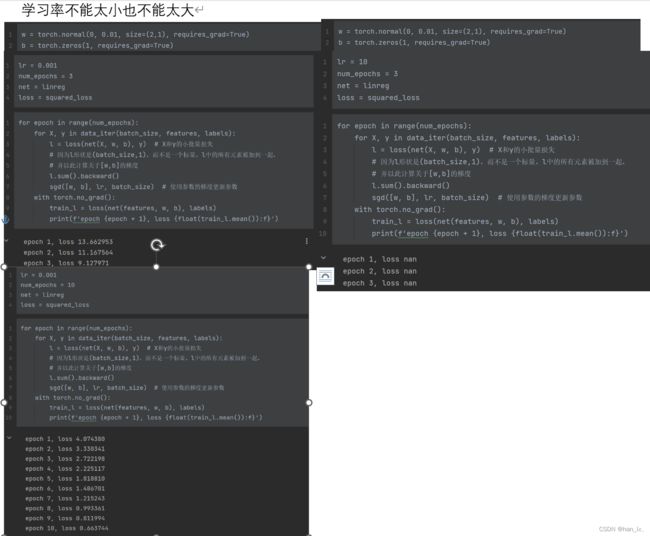The width and height of the screenshot is (650, 536).
Task: Click the object anchor icon in the left margin
Action: coord(5,220)
